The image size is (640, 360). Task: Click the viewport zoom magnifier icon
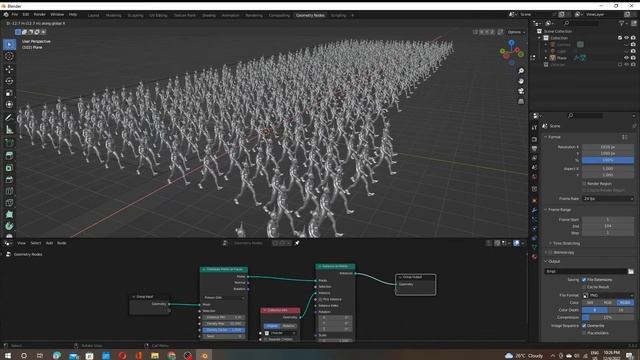tap(521, 71)
